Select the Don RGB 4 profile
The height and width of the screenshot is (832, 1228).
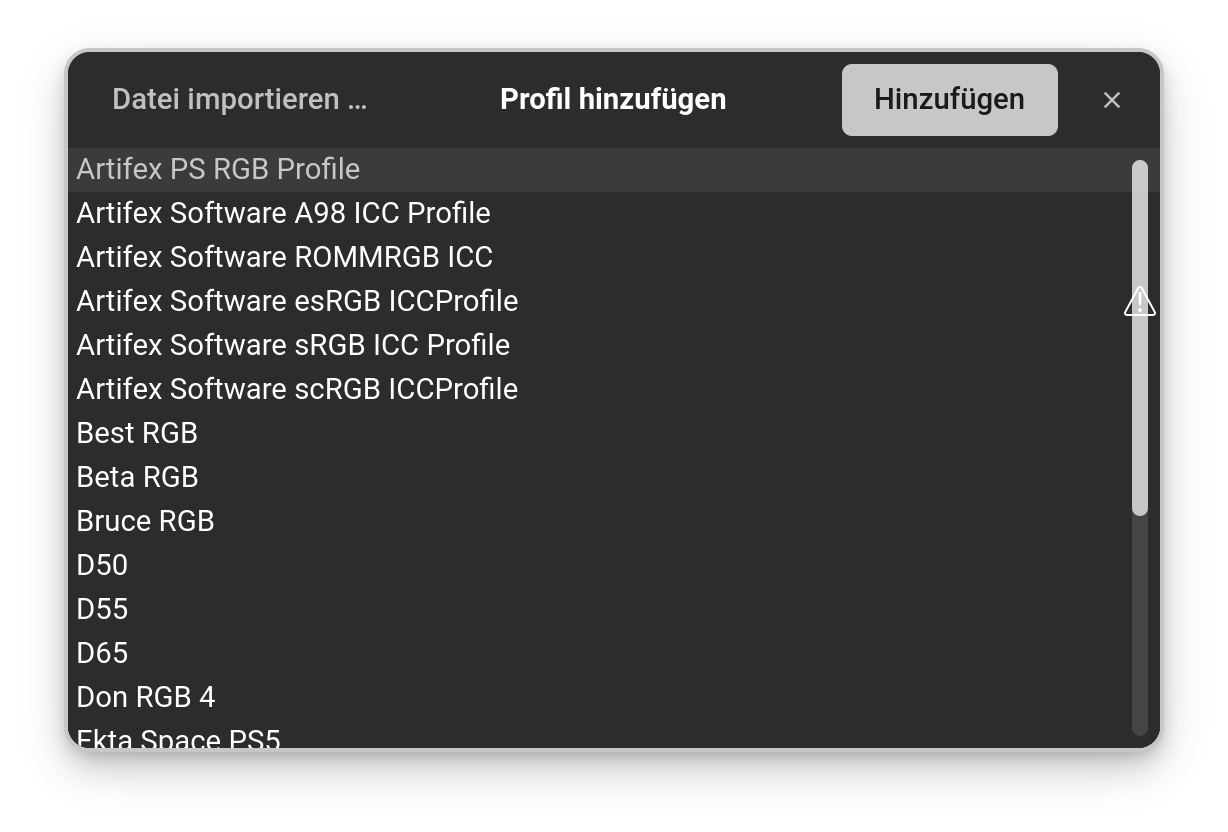pos(146,697)
